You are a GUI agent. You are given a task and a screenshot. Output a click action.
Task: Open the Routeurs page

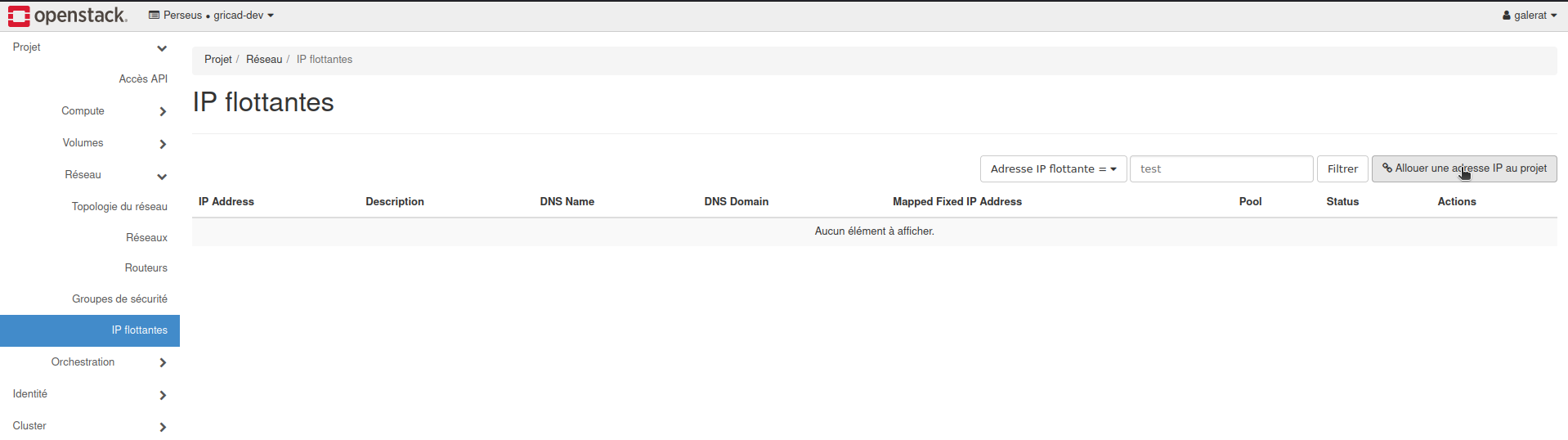146,268
